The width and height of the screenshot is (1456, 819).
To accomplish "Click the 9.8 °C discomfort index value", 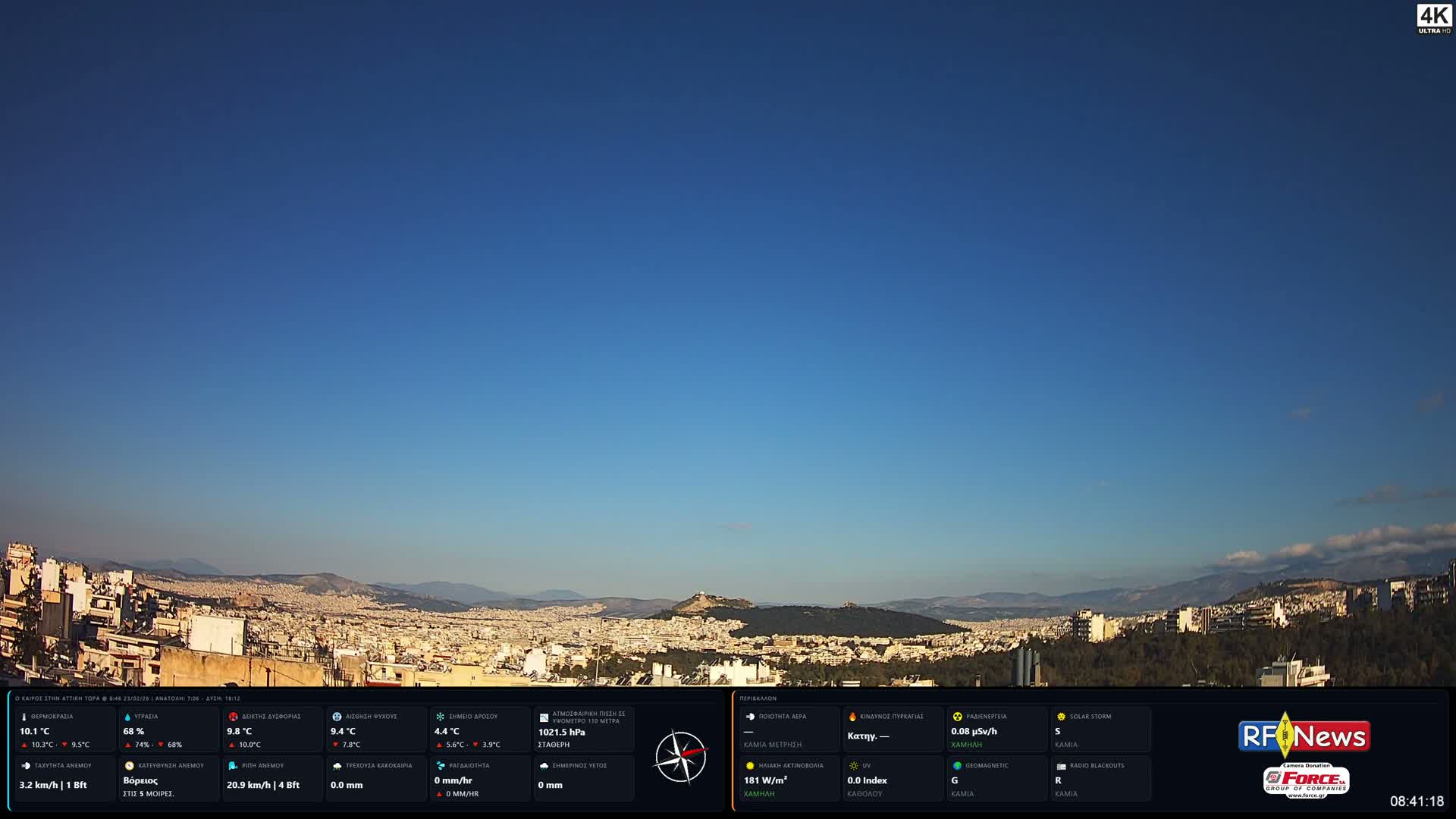I will [x=239, y=732].
